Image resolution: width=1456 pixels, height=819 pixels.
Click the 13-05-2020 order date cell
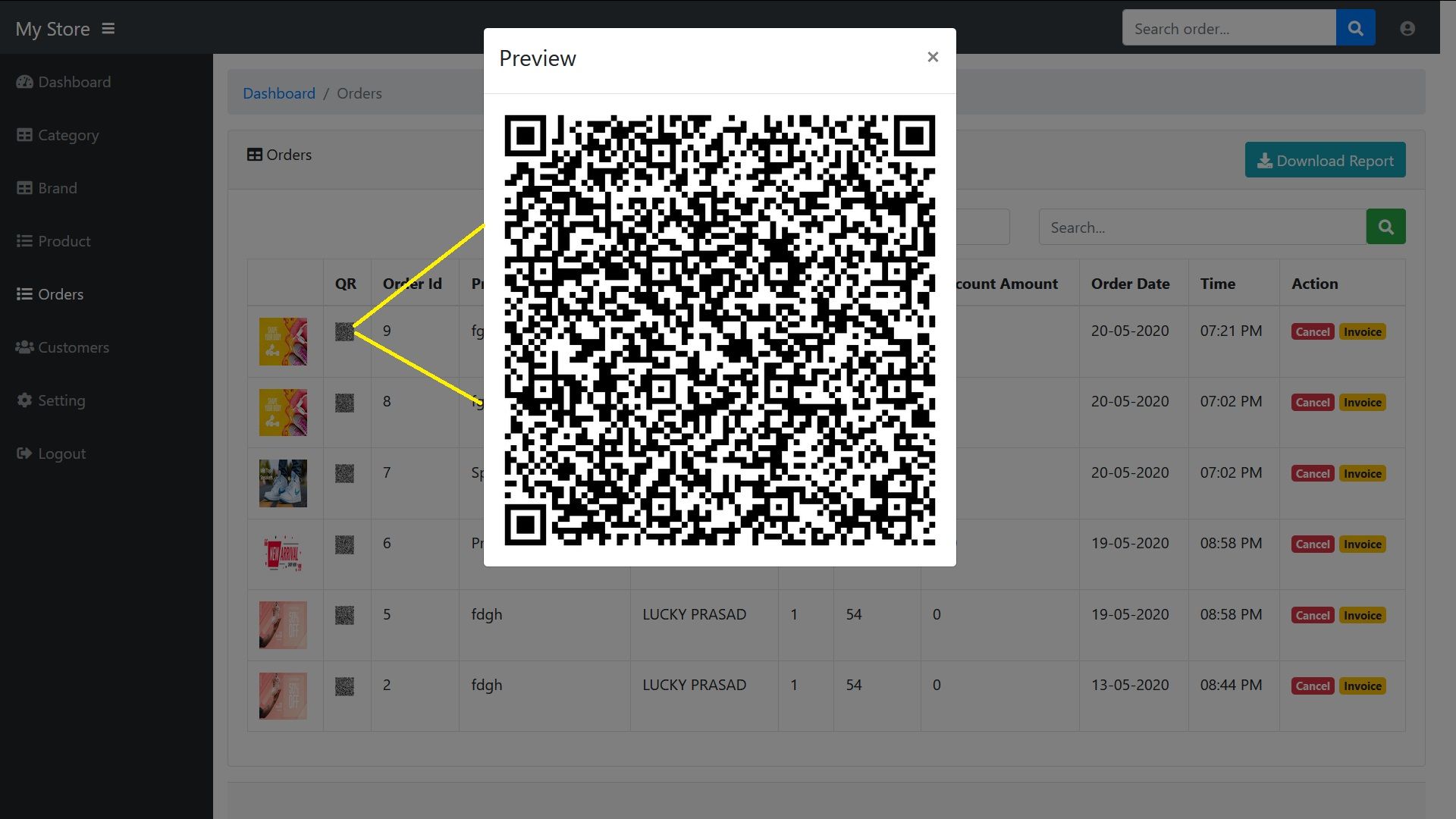point(1130,685)
